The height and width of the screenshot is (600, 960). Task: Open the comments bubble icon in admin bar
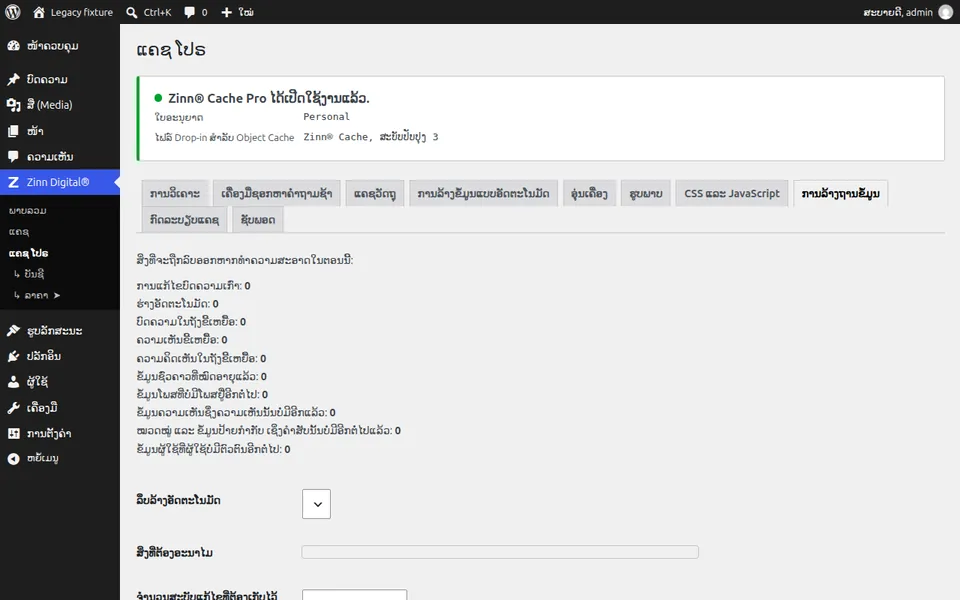pos(190,12)
